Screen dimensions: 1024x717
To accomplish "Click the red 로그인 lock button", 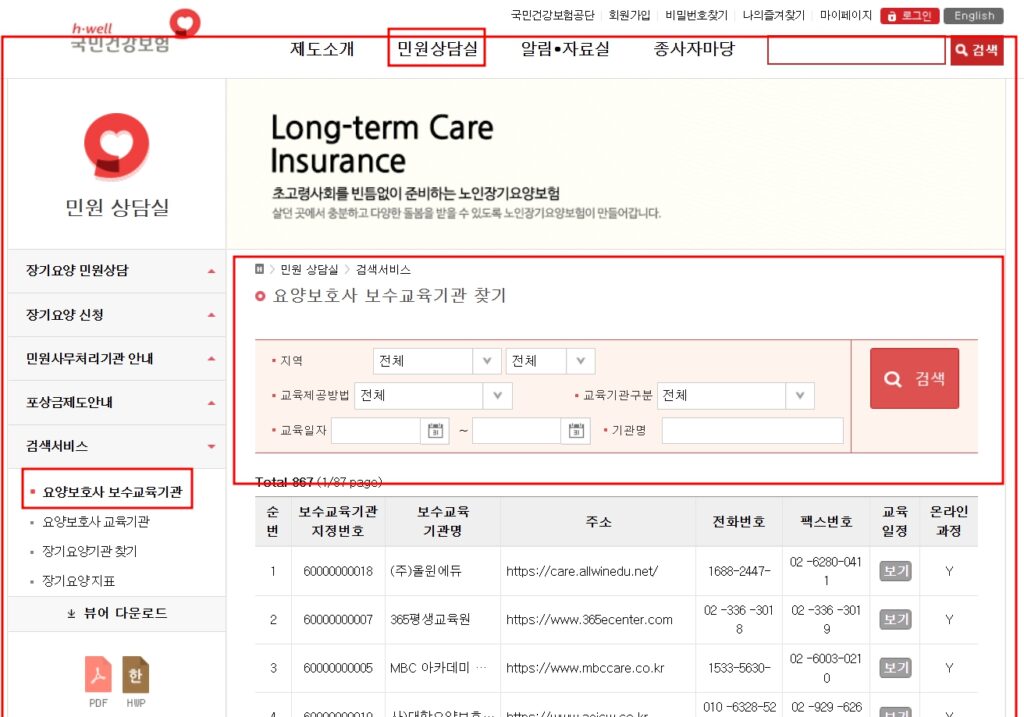I will pyautogui.click(x=909, y=16).
